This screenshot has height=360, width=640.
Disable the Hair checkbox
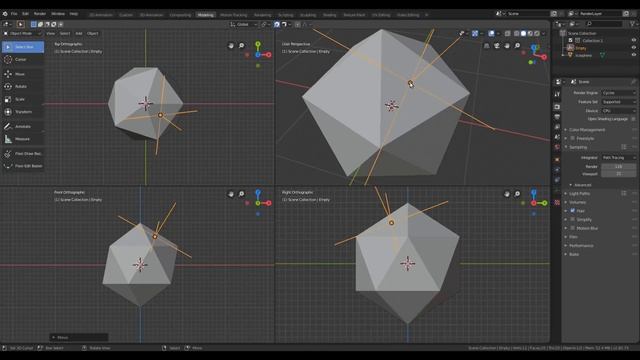coord(573,211)
